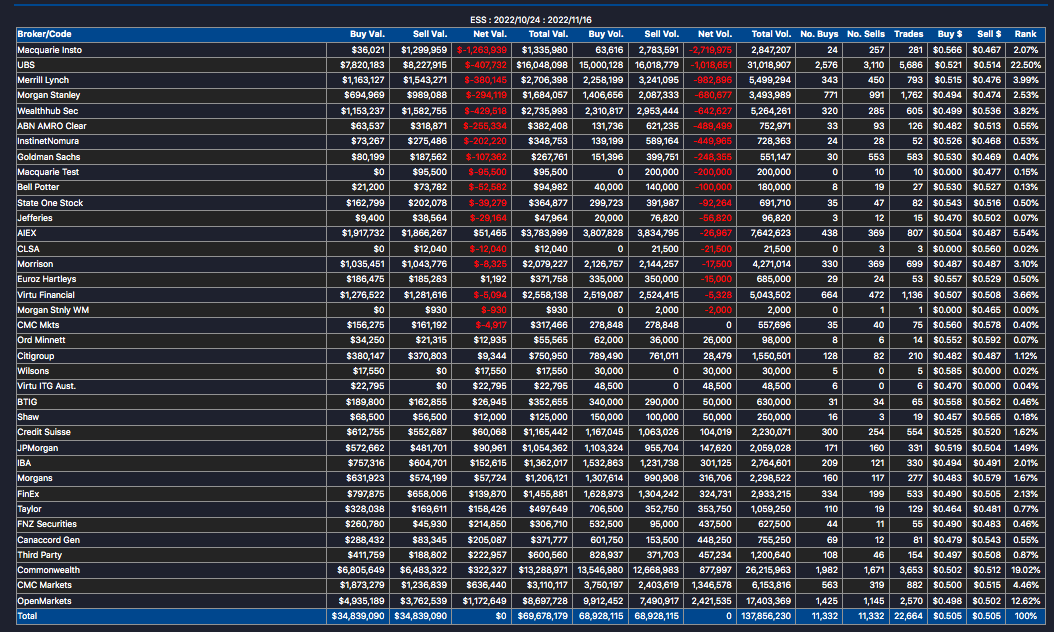The width and height of the screenshot is (1054, 632).
Task: Click the Ord Minnett broker name
Action: pos(42,340)
